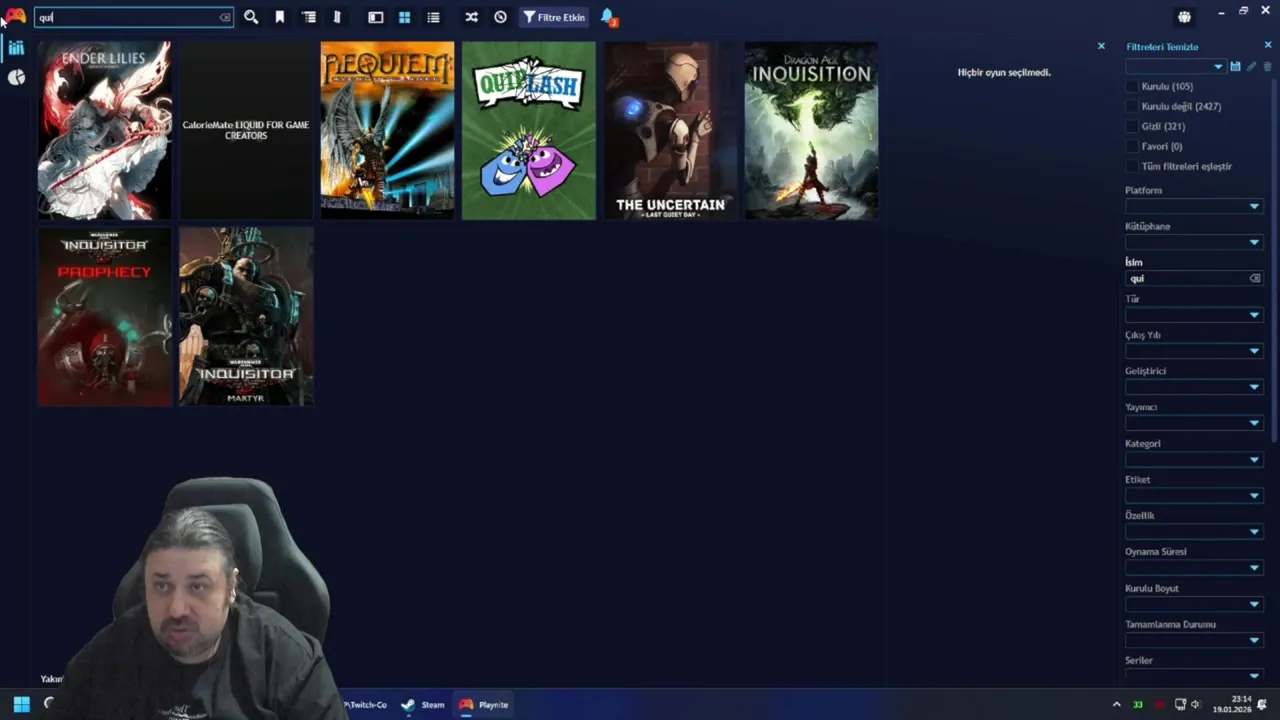Screen dimensions: 1280x720
Task: Open the taskbar volume icon
Action: 1196,704
